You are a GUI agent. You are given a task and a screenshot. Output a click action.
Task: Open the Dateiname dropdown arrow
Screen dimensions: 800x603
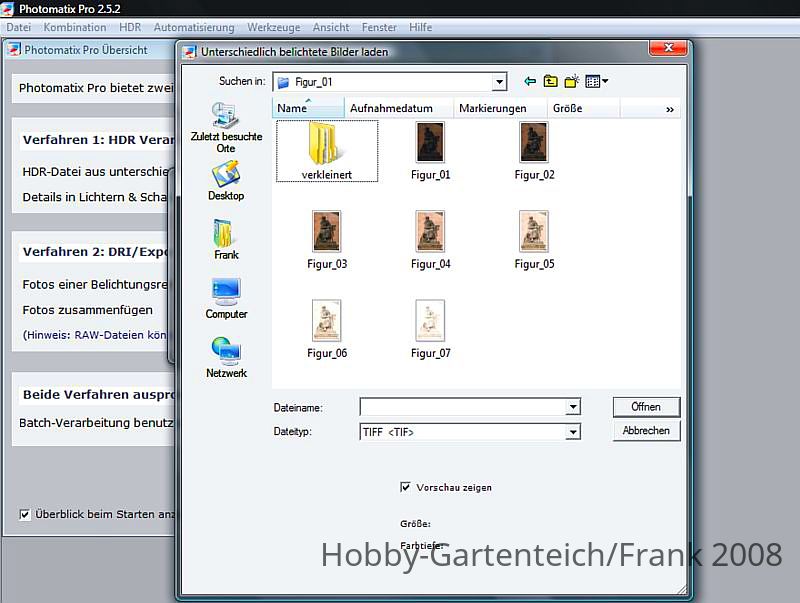(x=573, y=407)
